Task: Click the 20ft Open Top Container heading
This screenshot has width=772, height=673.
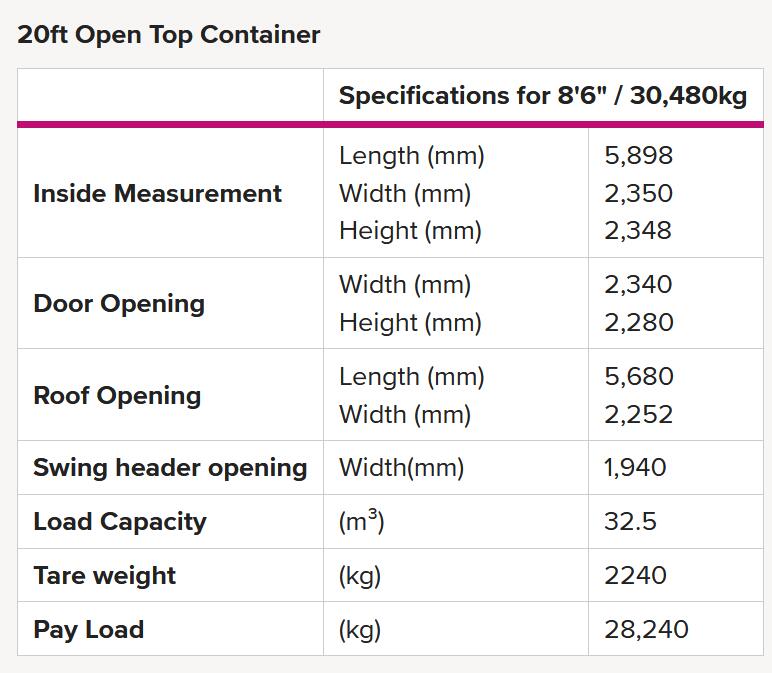Action: point(168,35)
